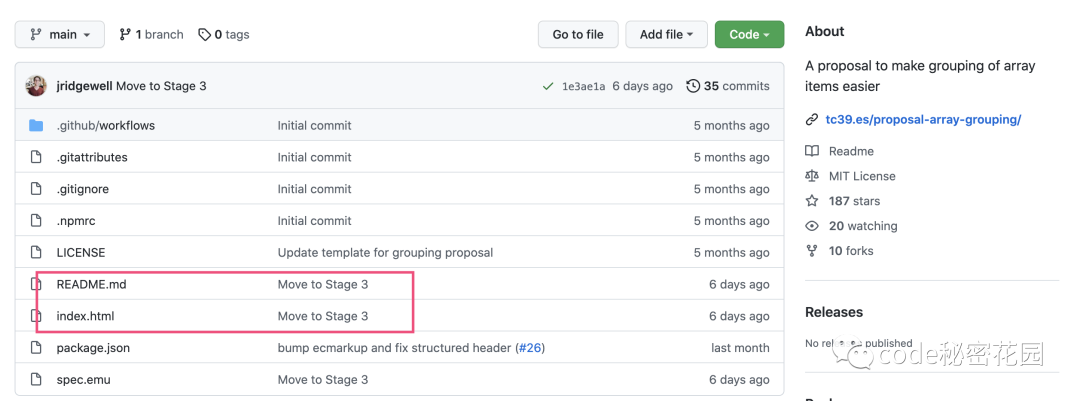Click jridgewell's avatar image
Image resolution: width=1080 pixels, height=401 pixels.
[37, 86]
